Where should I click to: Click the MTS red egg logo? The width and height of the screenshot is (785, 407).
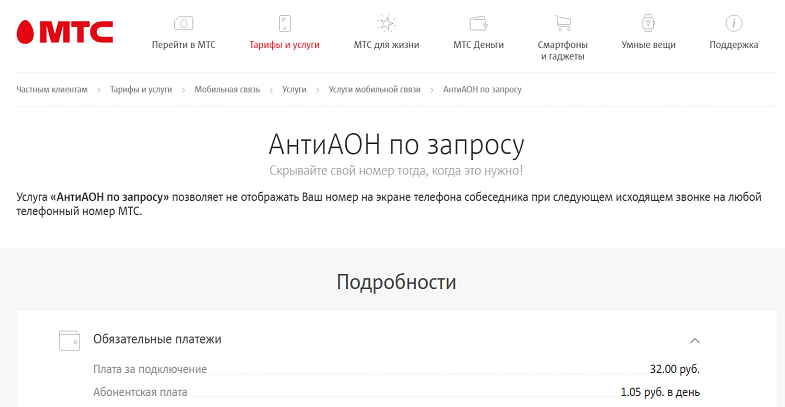(x=27, y=34)
